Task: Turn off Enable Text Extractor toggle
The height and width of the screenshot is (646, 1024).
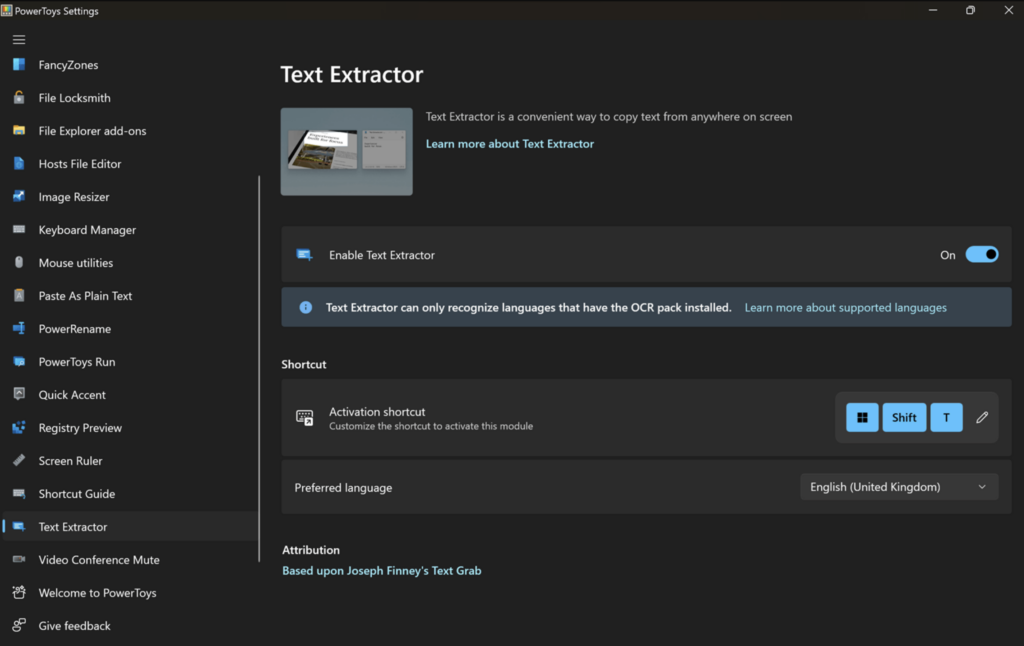Action: click(x=982, y=255)
